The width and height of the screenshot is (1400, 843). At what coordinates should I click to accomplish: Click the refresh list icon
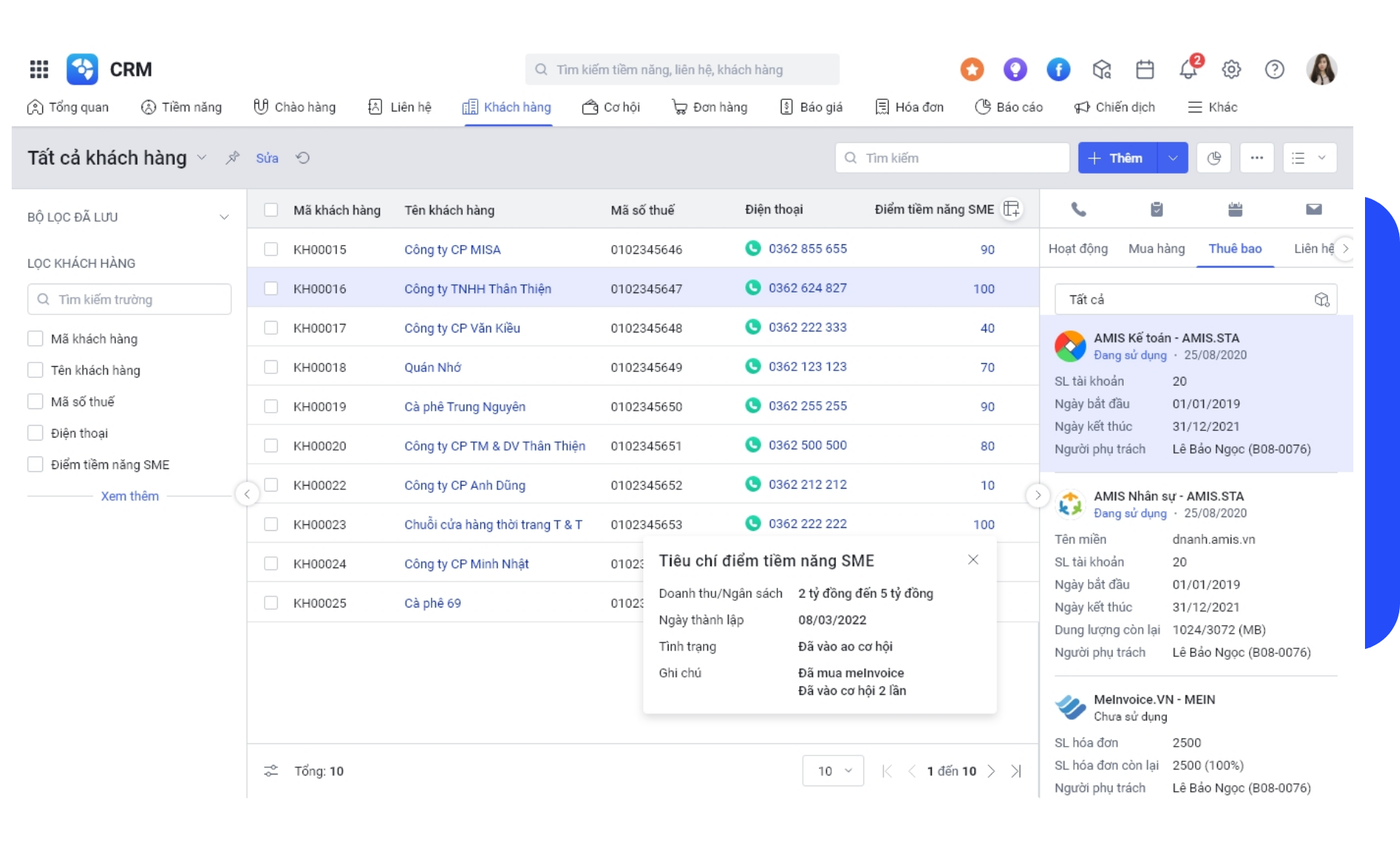(303, 158)
